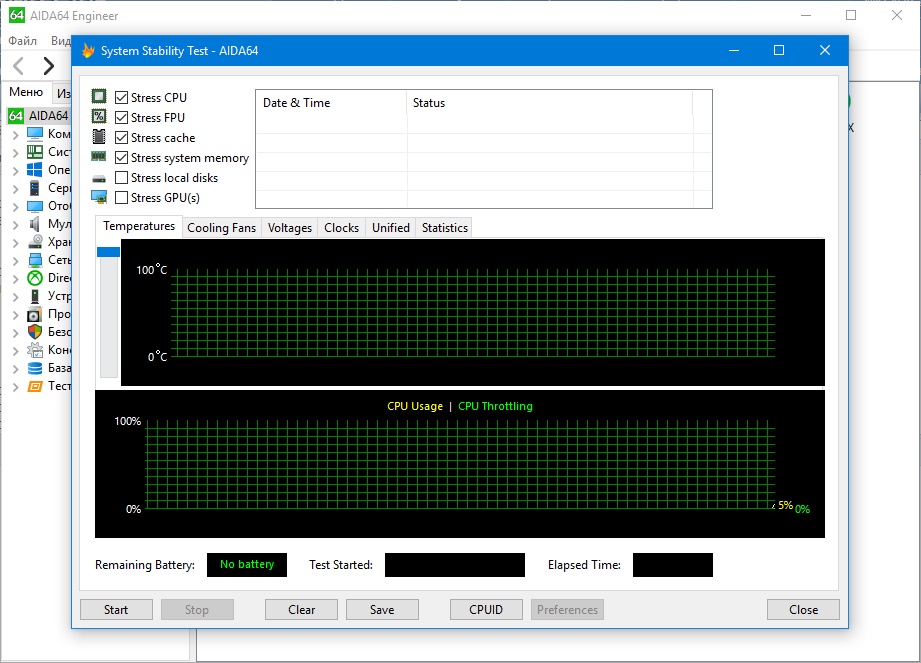Uncheck the Stress cache checkbox
921x663 pixels.
(122, 138)
